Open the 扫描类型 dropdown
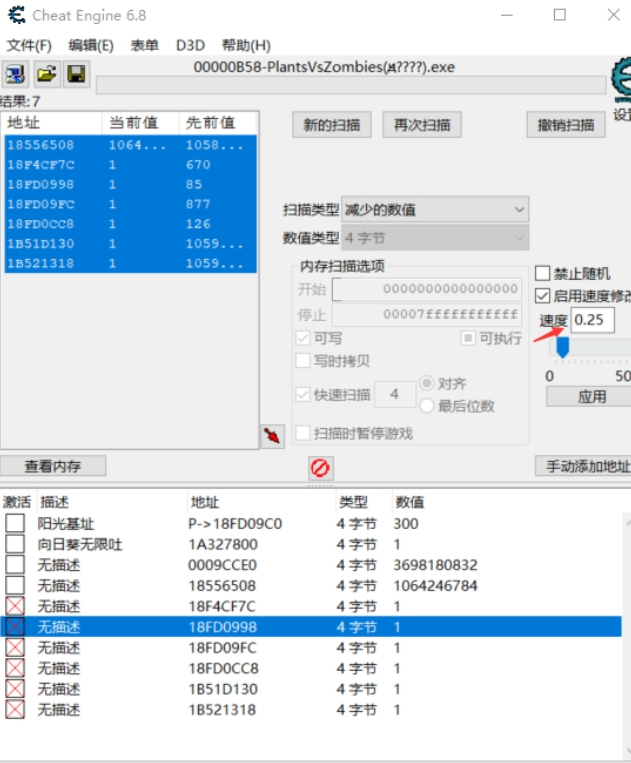 pyautogui.click(x=435, y=210)
